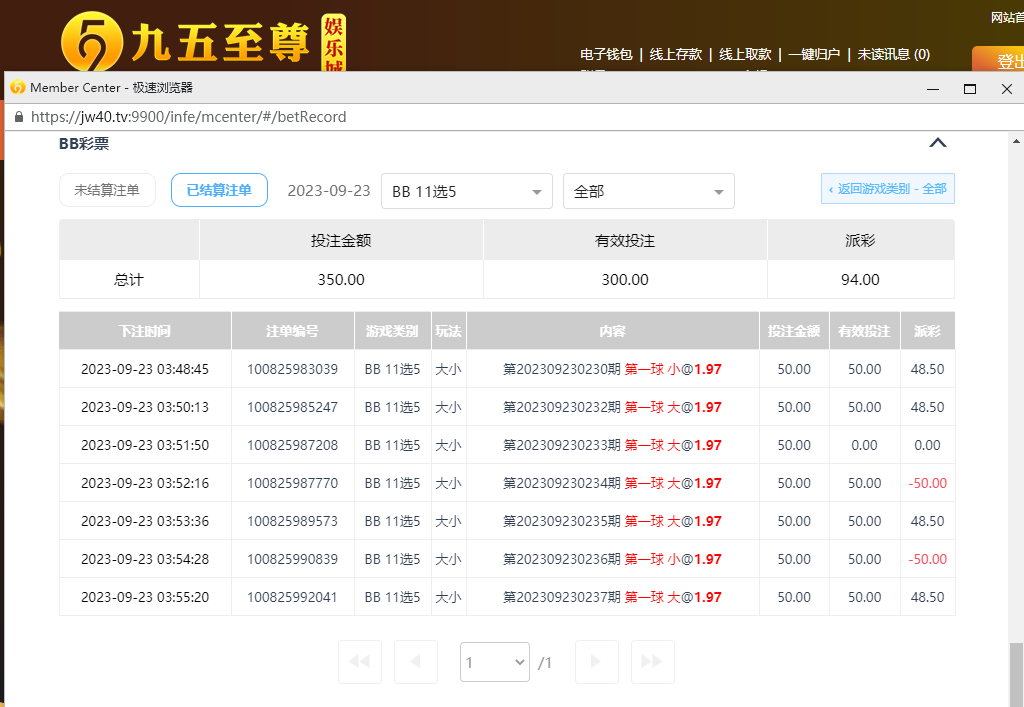
Task: Open the 全部 filter dropdown
Action: click(x=649, y=191)
